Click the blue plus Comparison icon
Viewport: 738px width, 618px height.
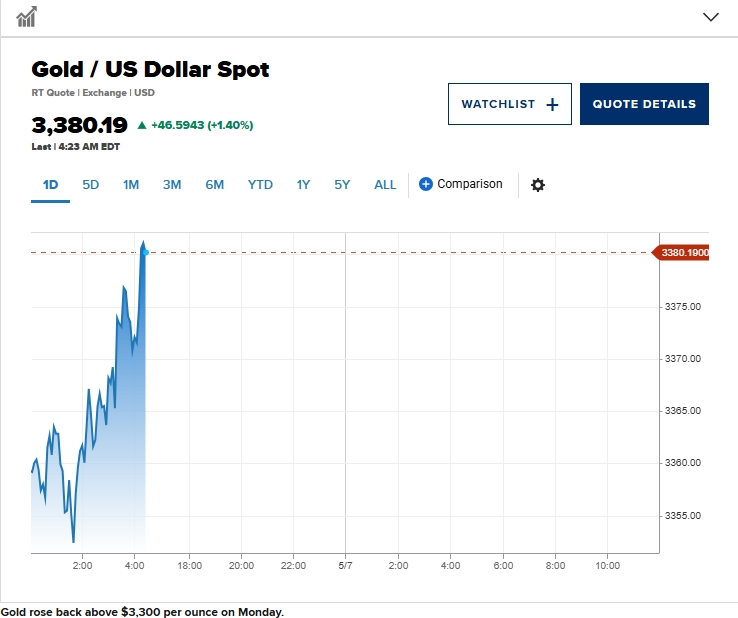click(x=425, y=184)
